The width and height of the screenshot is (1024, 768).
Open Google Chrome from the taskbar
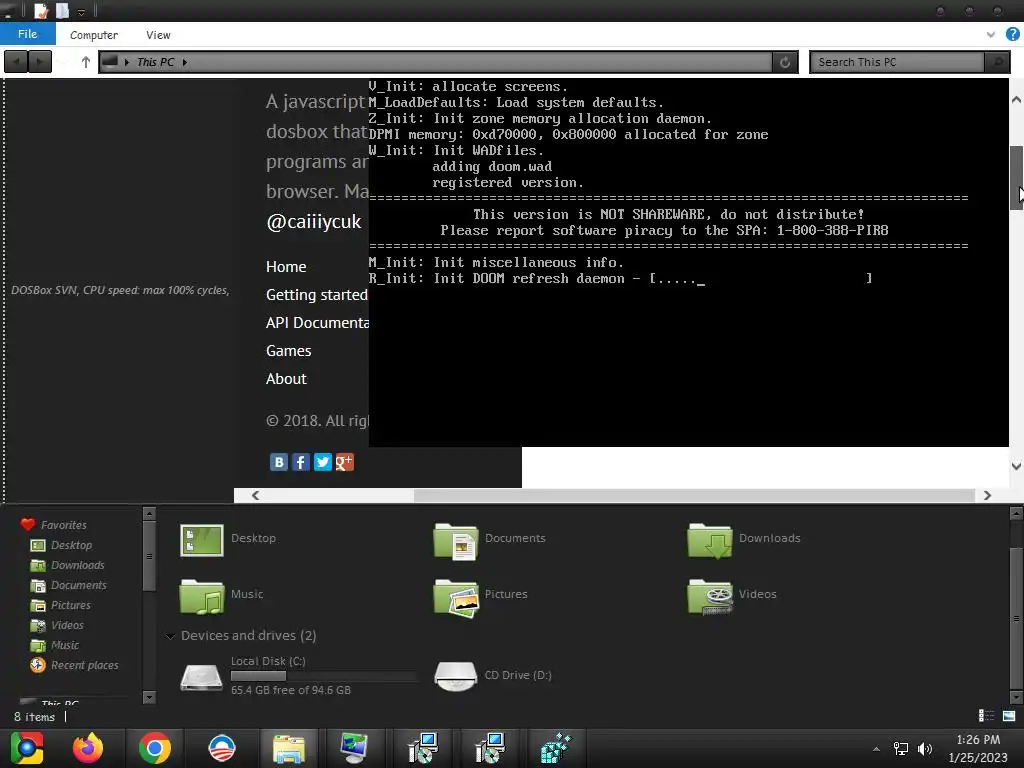(155, 748)
